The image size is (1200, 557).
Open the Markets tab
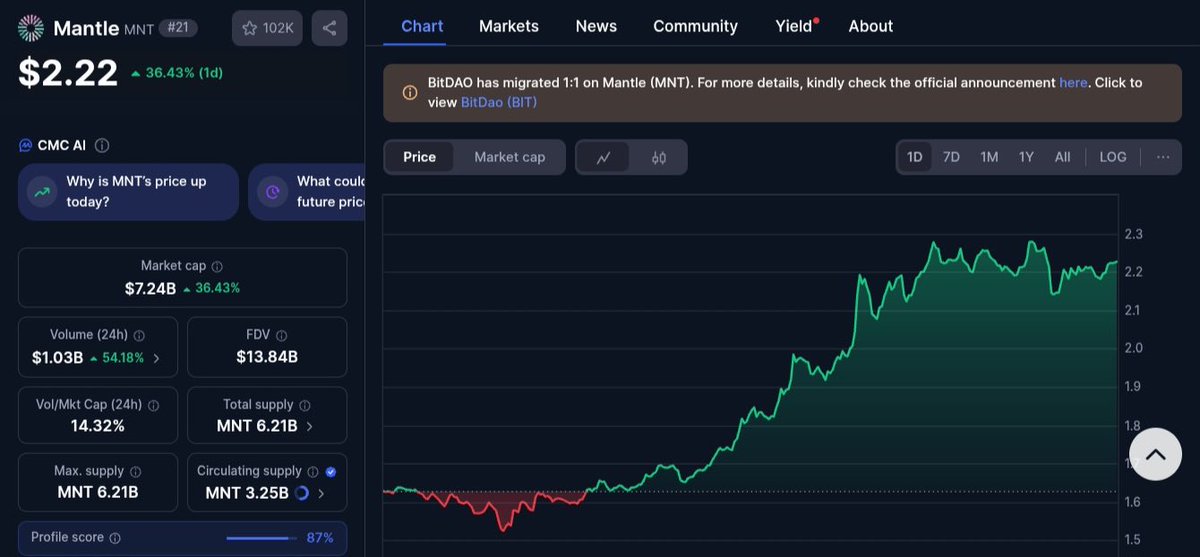coord(509,26)
